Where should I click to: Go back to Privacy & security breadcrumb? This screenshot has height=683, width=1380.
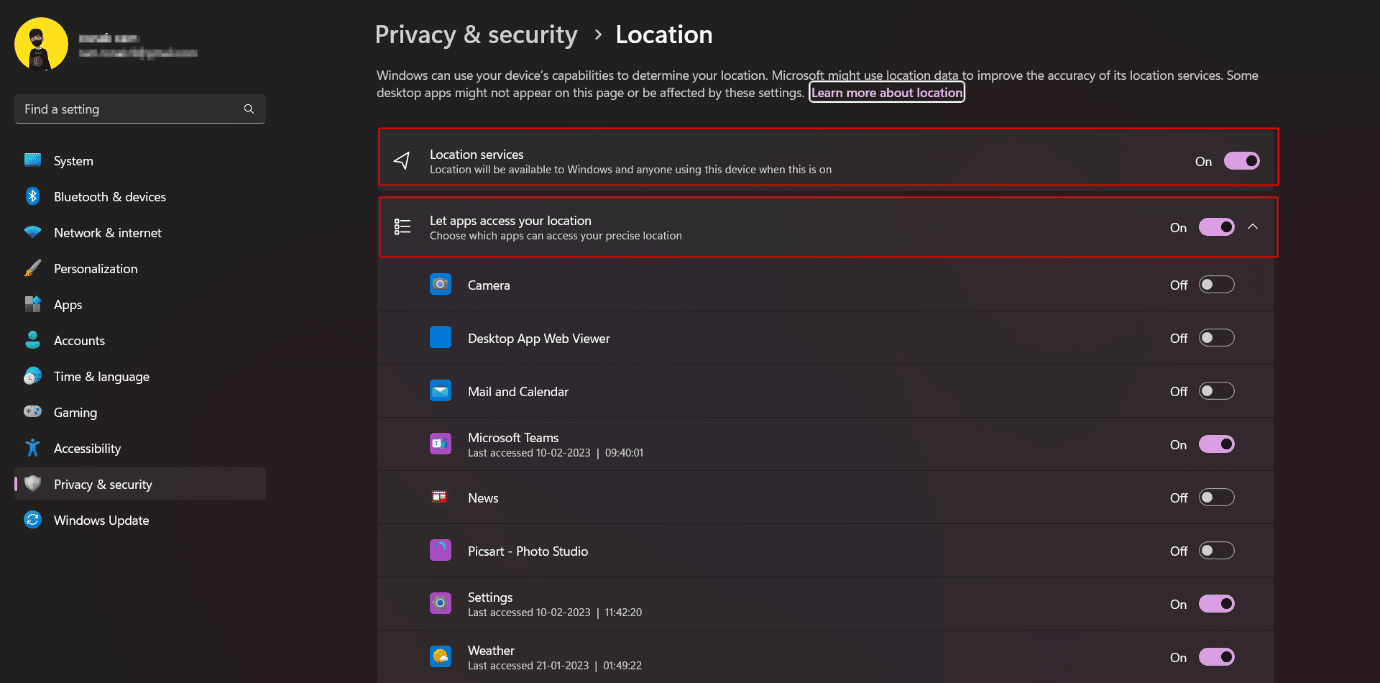(476, 35)
